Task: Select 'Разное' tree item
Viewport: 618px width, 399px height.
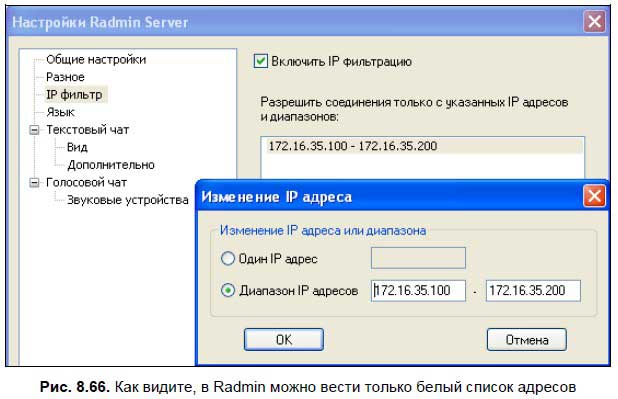Action: point(65,77)
